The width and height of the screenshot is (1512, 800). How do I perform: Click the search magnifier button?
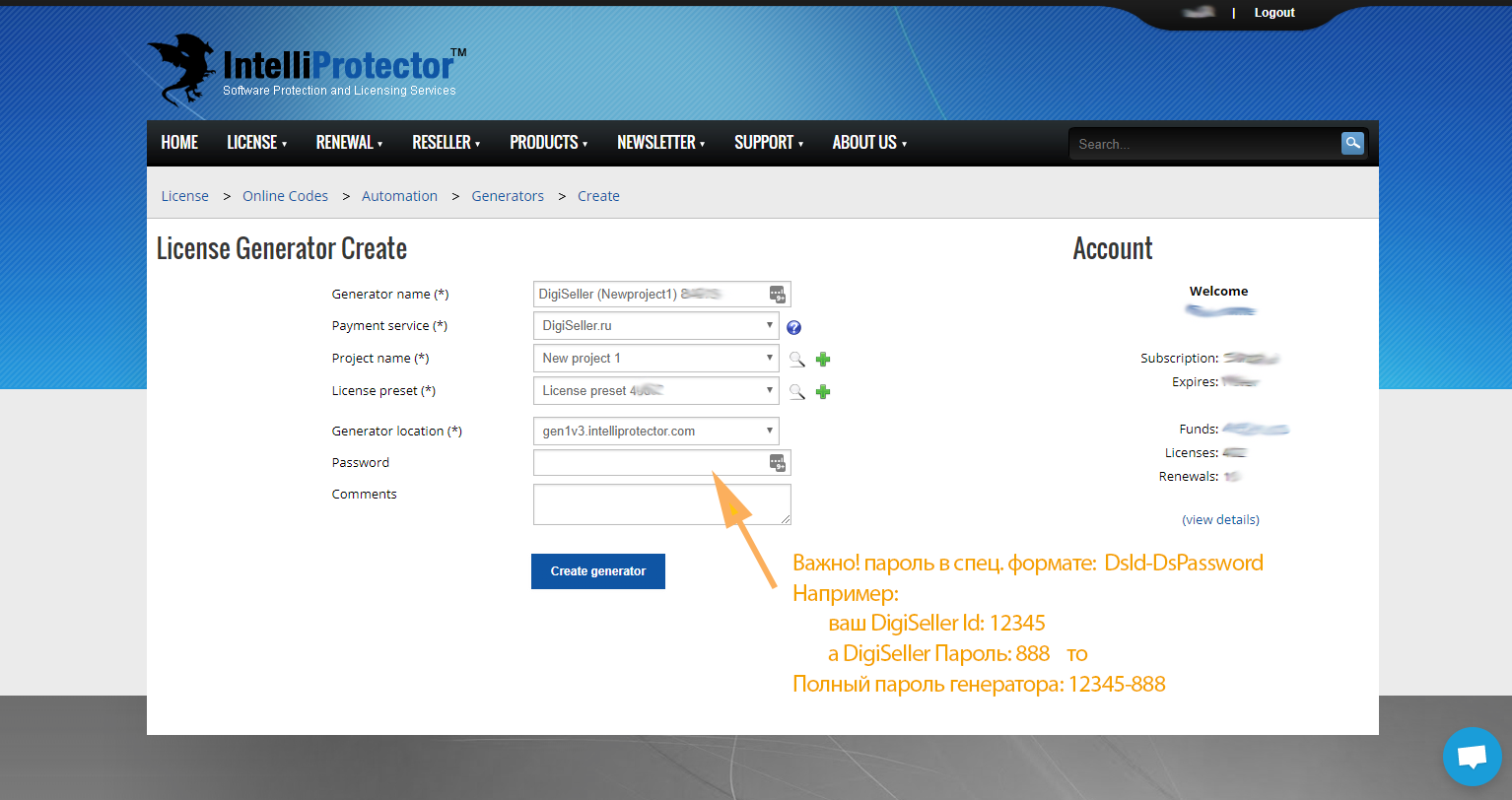pos(1352,143)
